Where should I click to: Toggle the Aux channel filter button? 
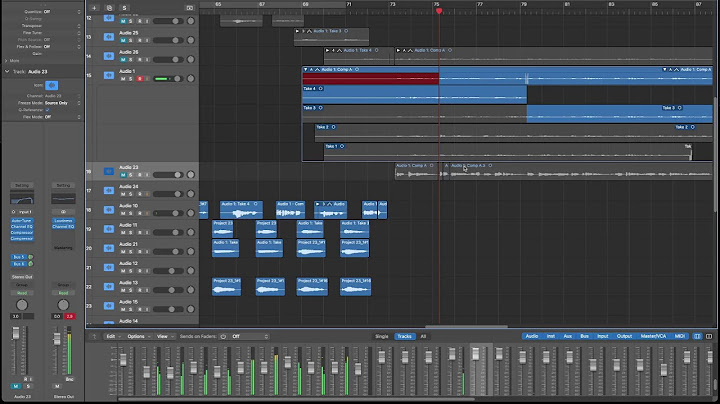(x=568, y=337)
